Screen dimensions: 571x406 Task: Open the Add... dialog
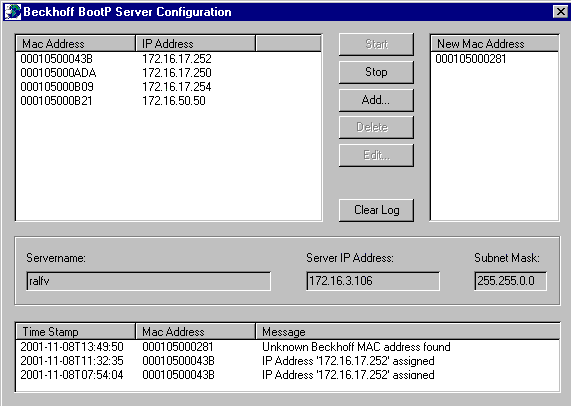point(376,100)
